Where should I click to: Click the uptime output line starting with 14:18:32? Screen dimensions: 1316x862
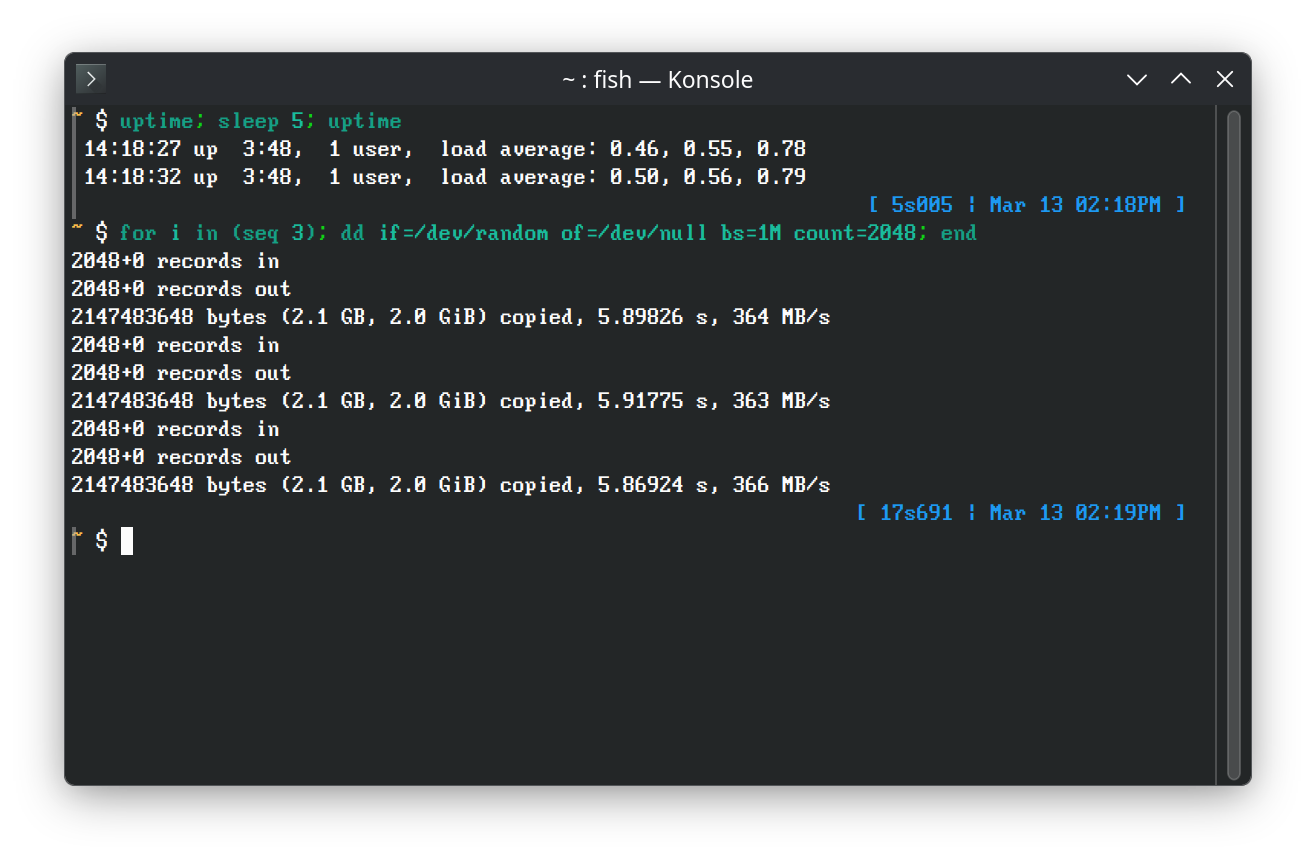point(444,177)
